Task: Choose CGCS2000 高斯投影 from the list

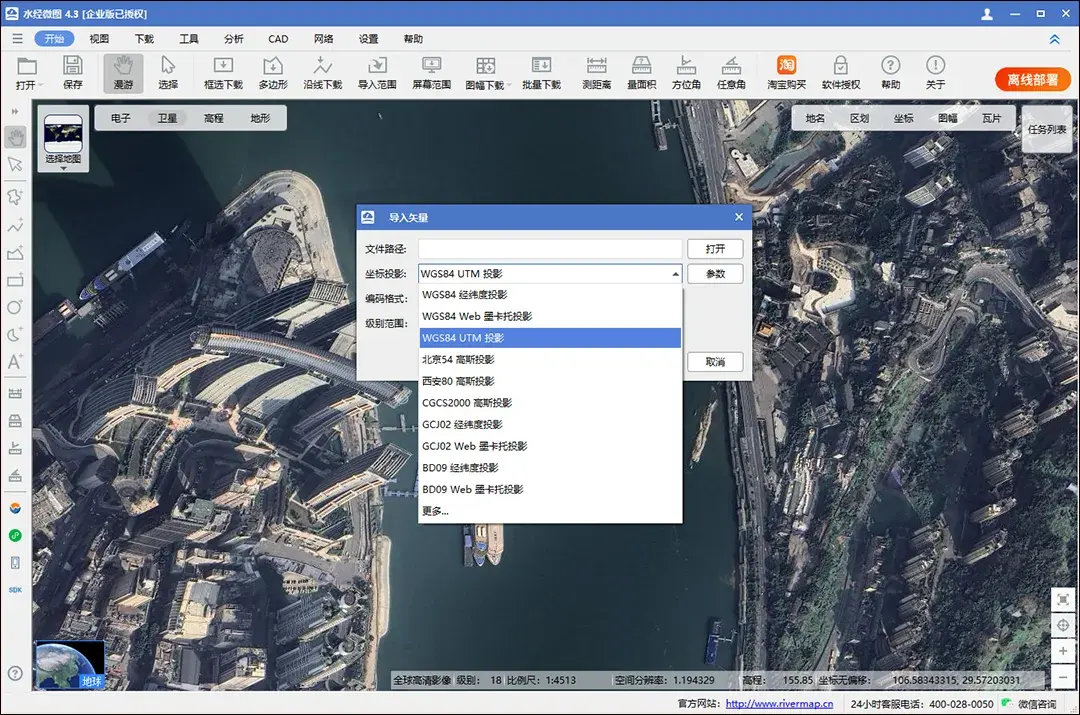Action: tap(467, 403)
